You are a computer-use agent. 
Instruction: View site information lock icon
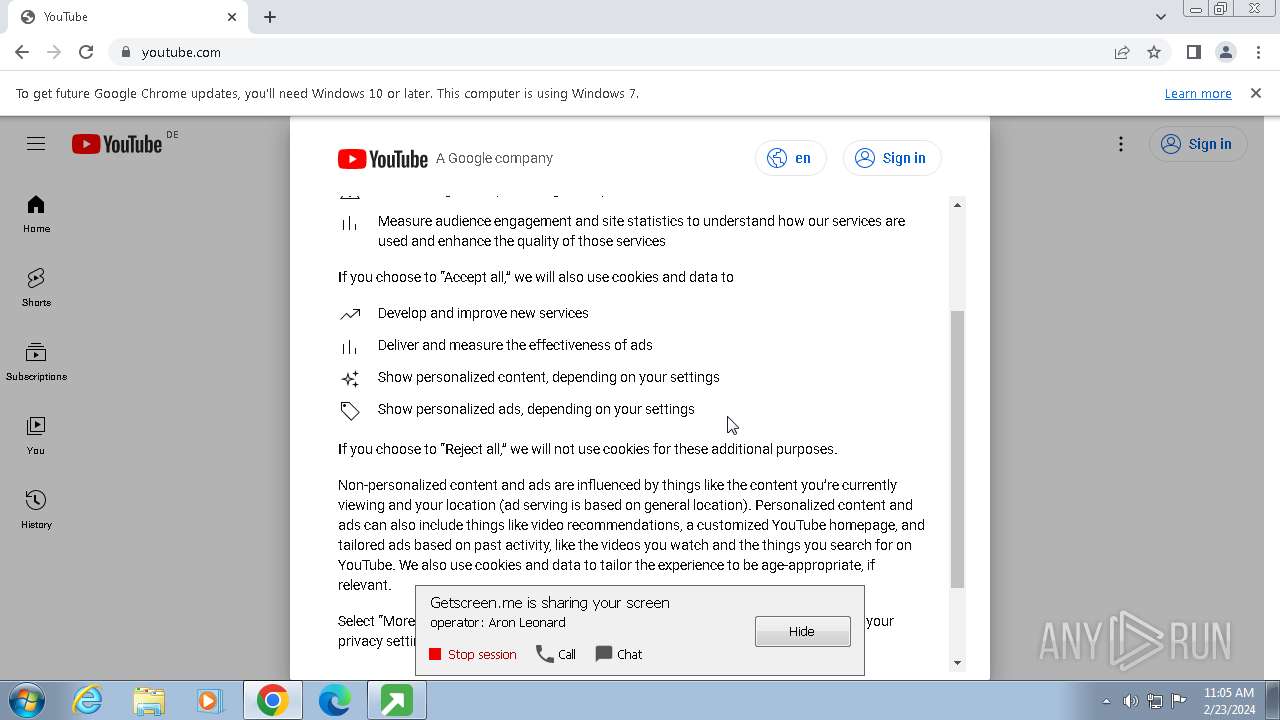click(125, 52)
